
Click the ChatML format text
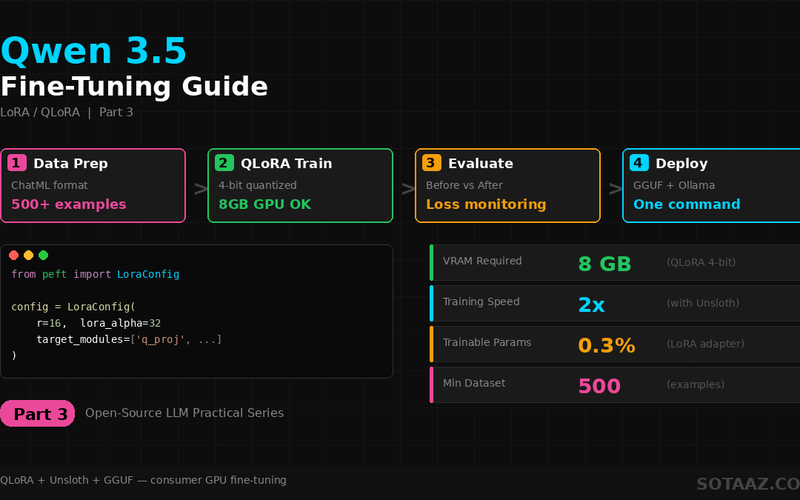click(49, 185)
